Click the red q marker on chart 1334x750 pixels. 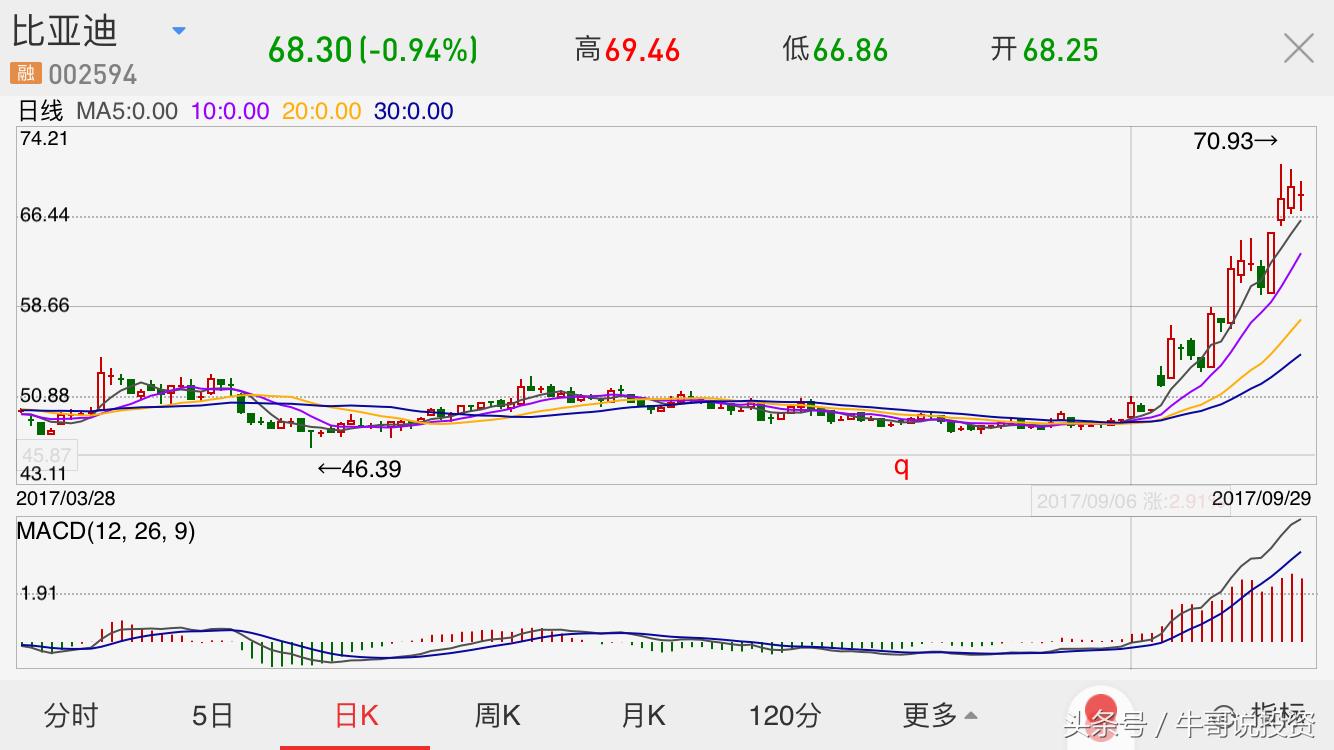(x=901, y=466)
